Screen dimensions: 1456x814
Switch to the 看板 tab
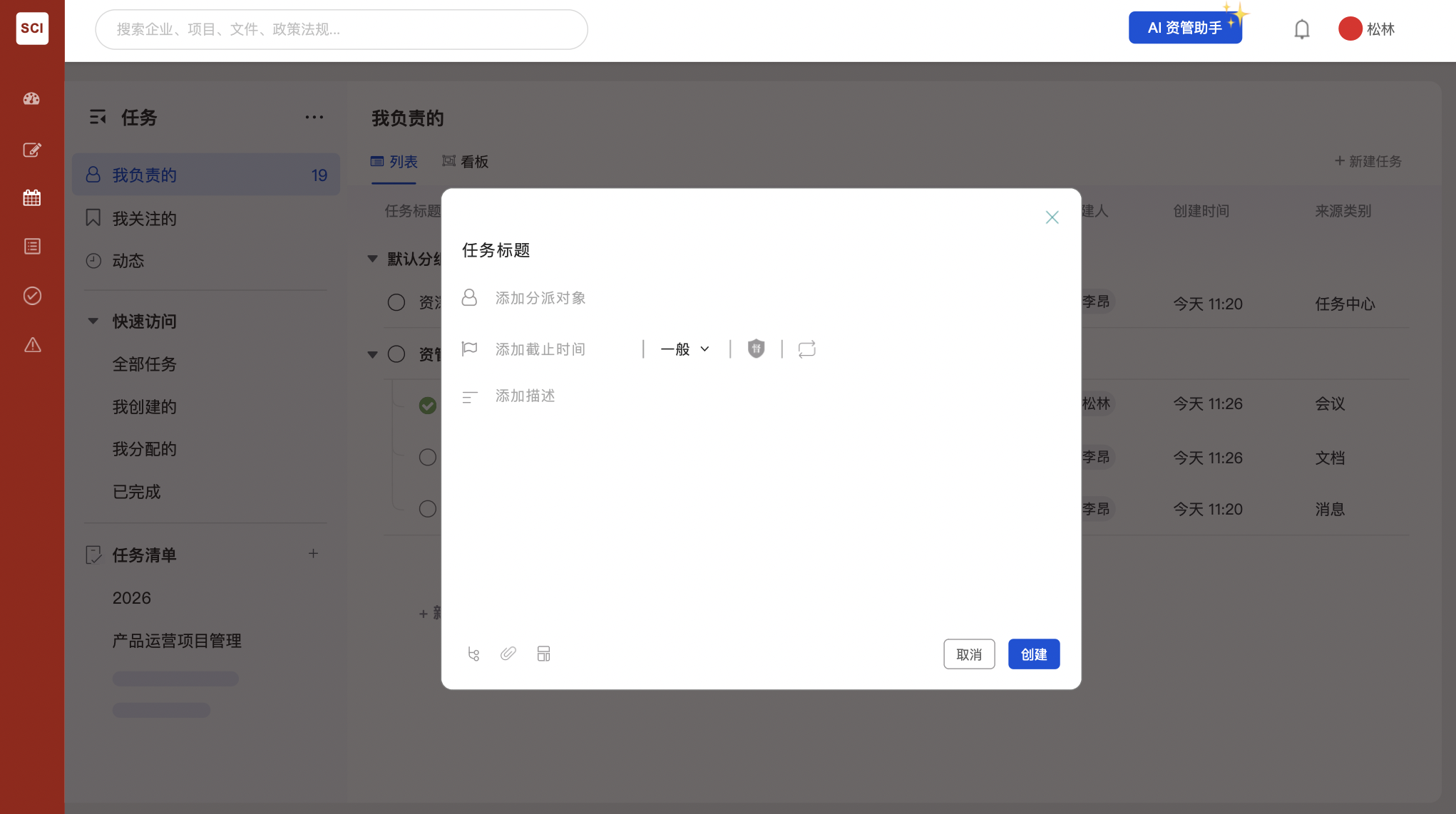[466, 162]
